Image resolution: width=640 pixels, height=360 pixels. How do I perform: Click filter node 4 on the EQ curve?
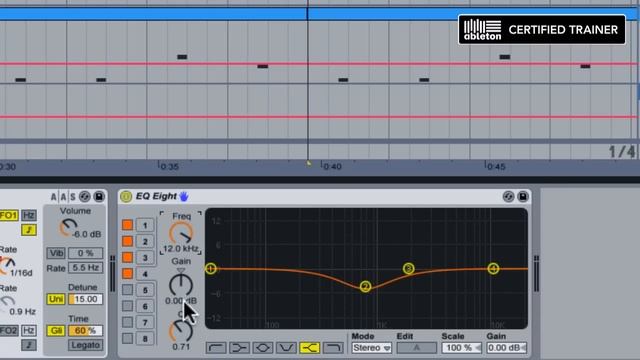[x=493, y=269]
